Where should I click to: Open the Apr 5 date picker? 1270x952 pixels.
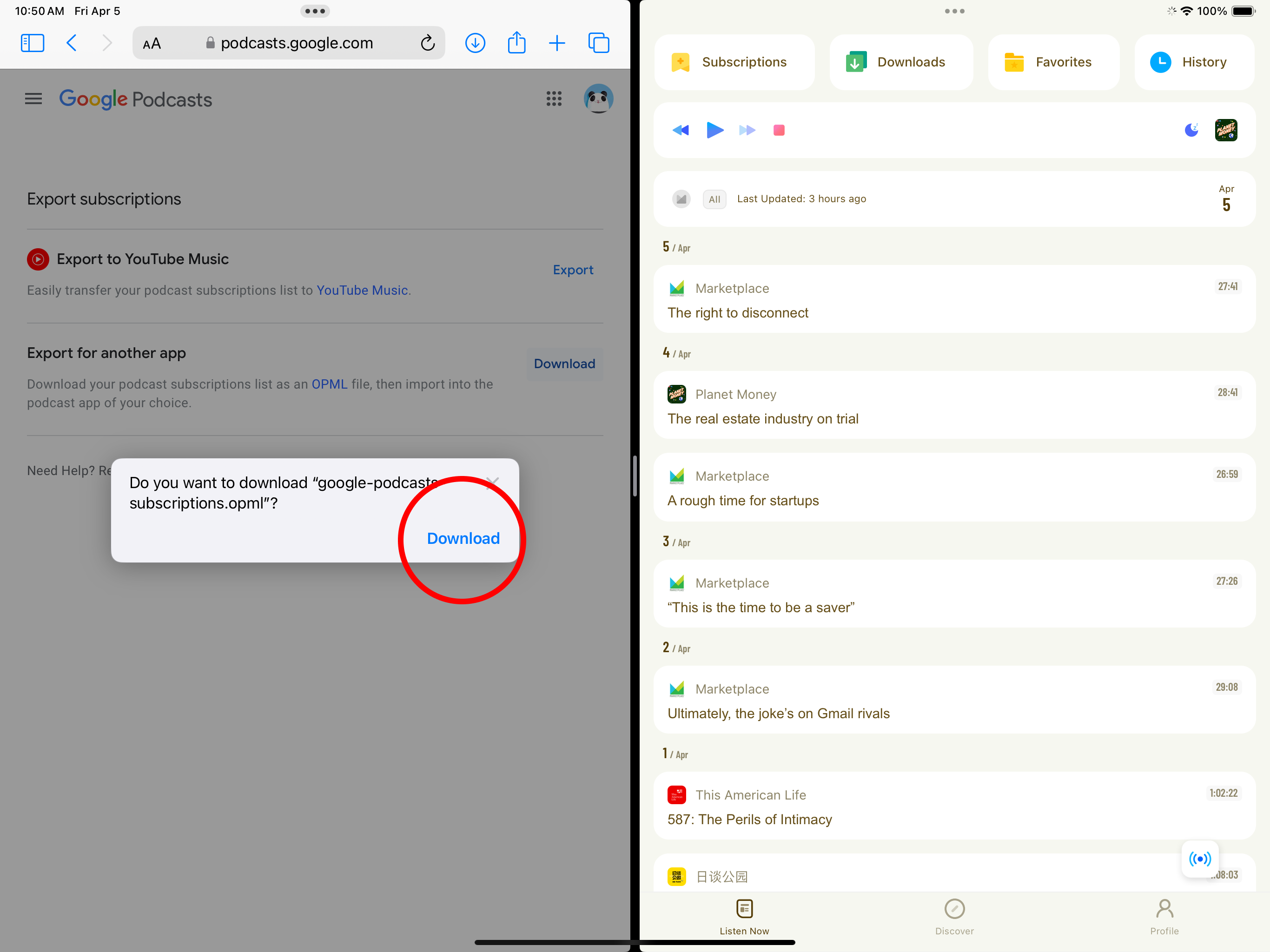coord(1226,198)
